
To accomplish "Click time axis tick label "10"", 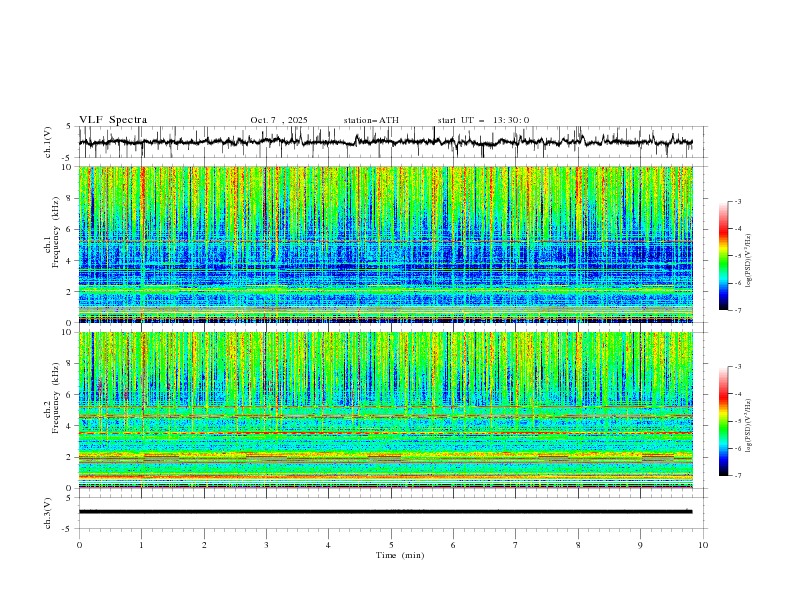I will (703, 545).
